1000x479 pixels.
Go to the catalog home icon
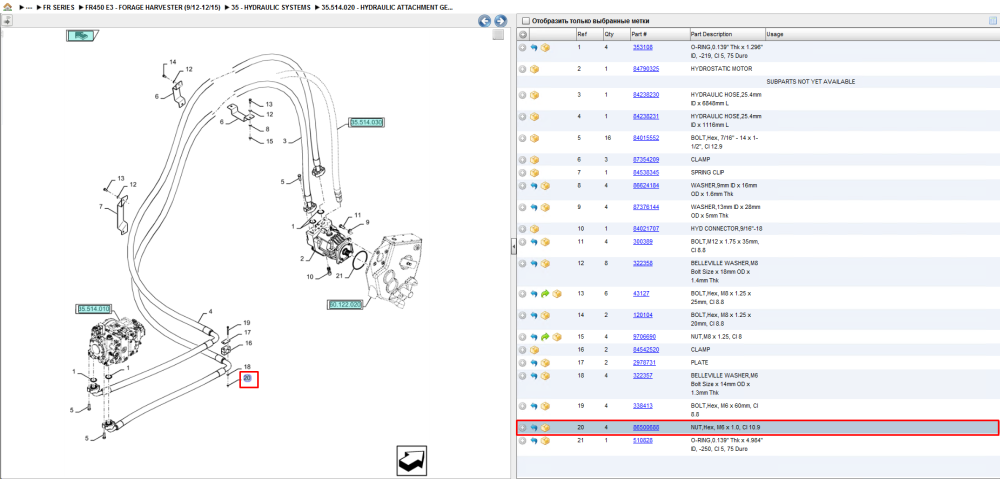coord(7,7)
